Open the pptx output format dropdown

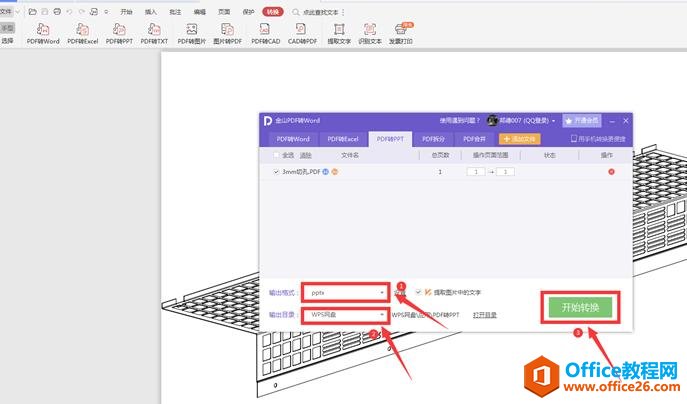point(346,292)
